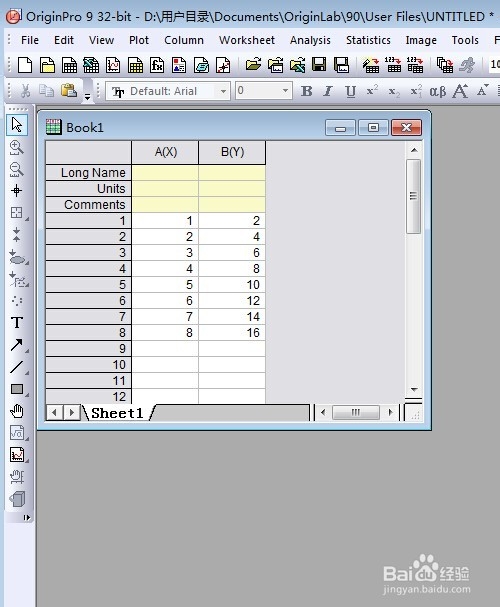The image size is (500, 607).
Task: Select column header A(X)
Action: pyautogui.click(x=166, y=152)
